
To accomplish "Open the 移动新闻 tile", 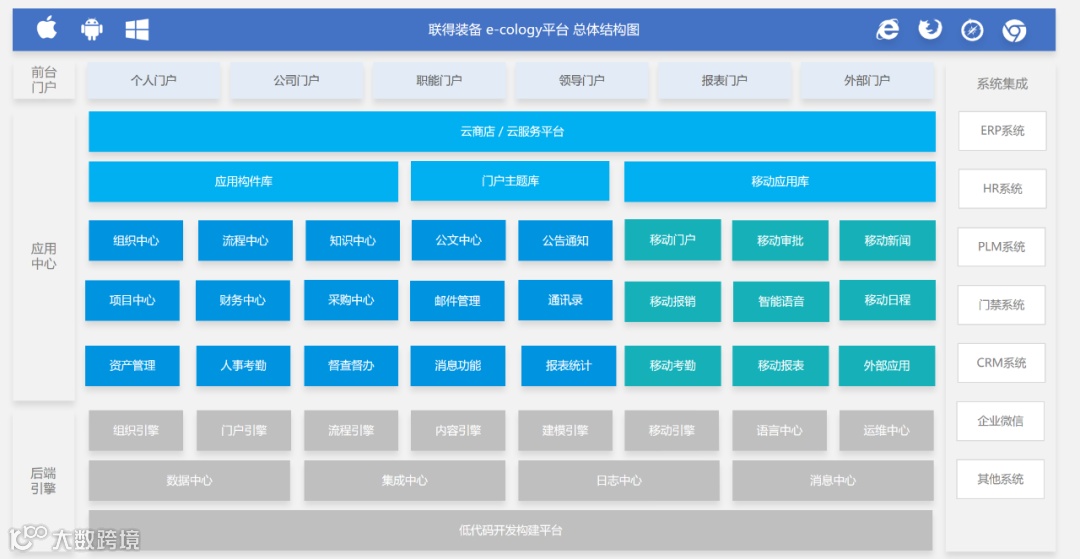I will tap(887, 240).
